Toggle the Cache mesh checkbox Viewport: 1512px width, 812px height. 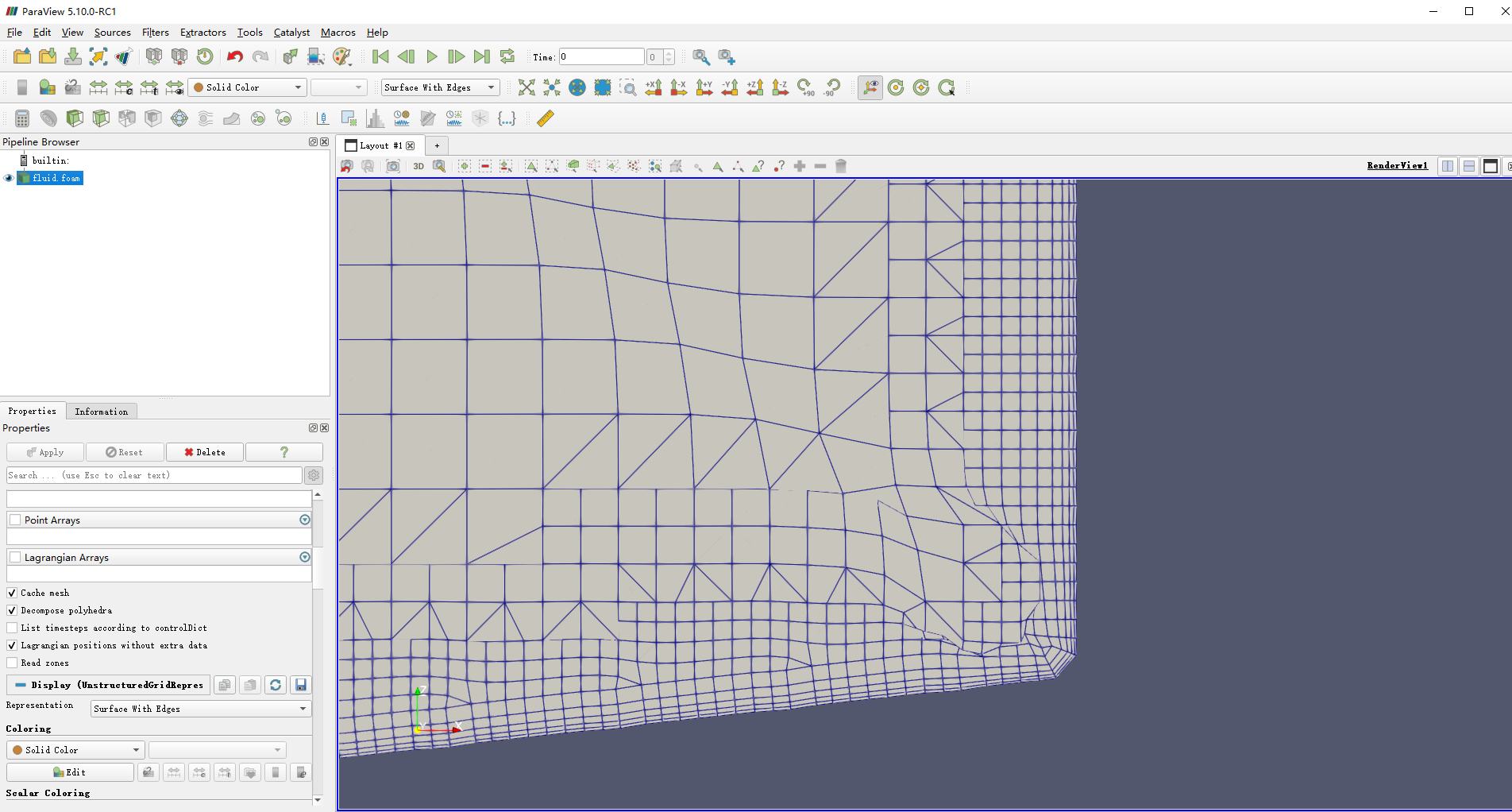click(12, 593)
